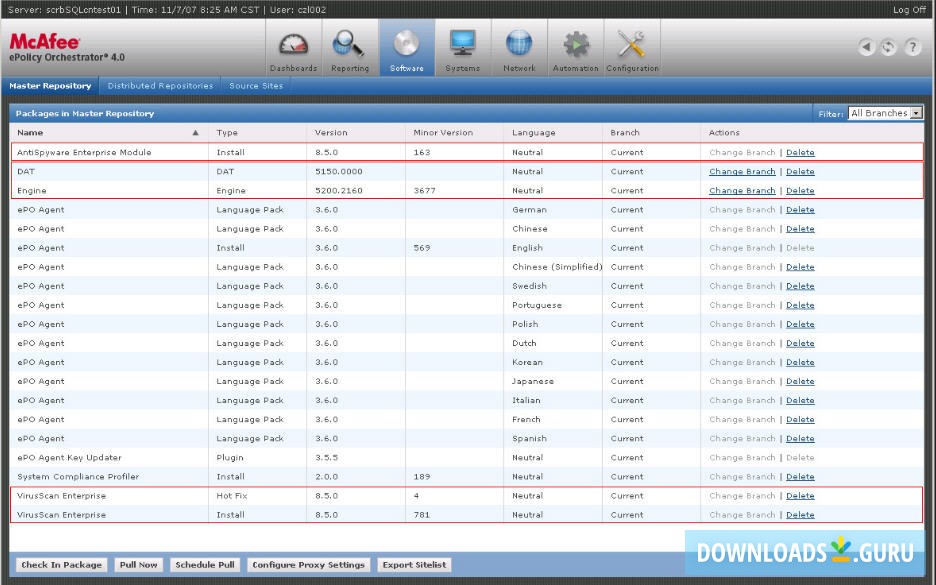Delete the Engine package

point(800,190)
